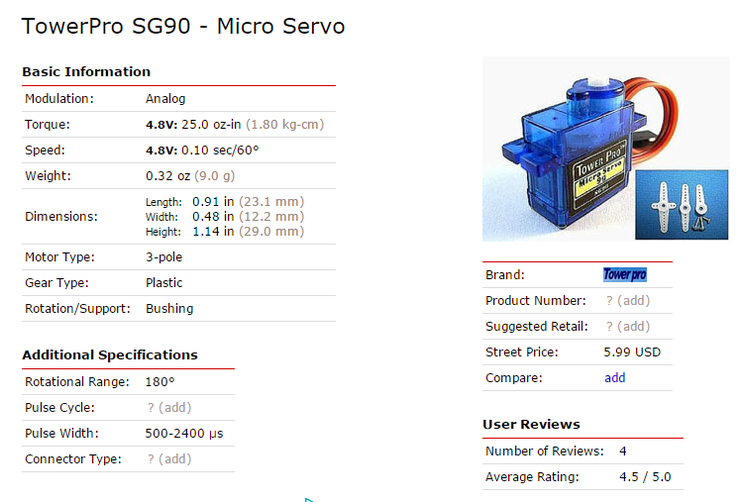This screenshot has height=502, width=740.
Task: Click the 'TowerPro SG90 - Micro Servo' title
Action: [x=183, y=26]
